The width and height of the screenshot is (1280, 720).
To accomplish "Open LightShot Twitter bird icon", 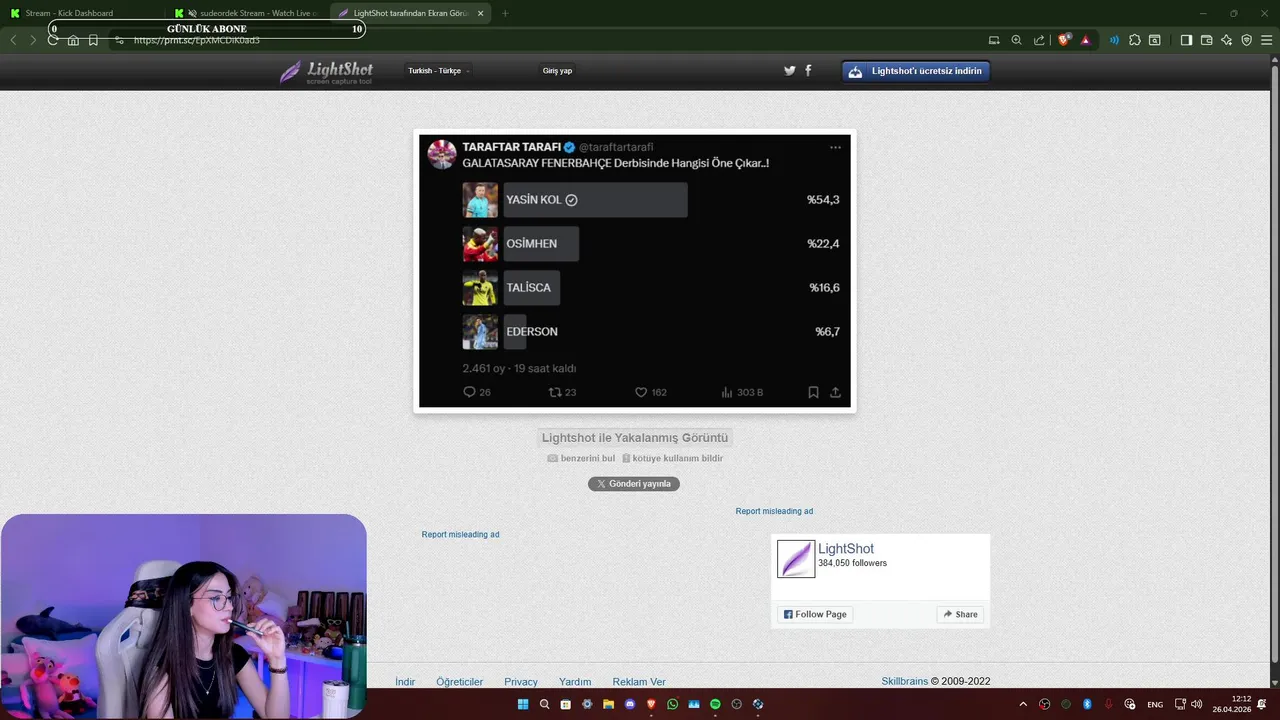I will [x=789, y=71].
